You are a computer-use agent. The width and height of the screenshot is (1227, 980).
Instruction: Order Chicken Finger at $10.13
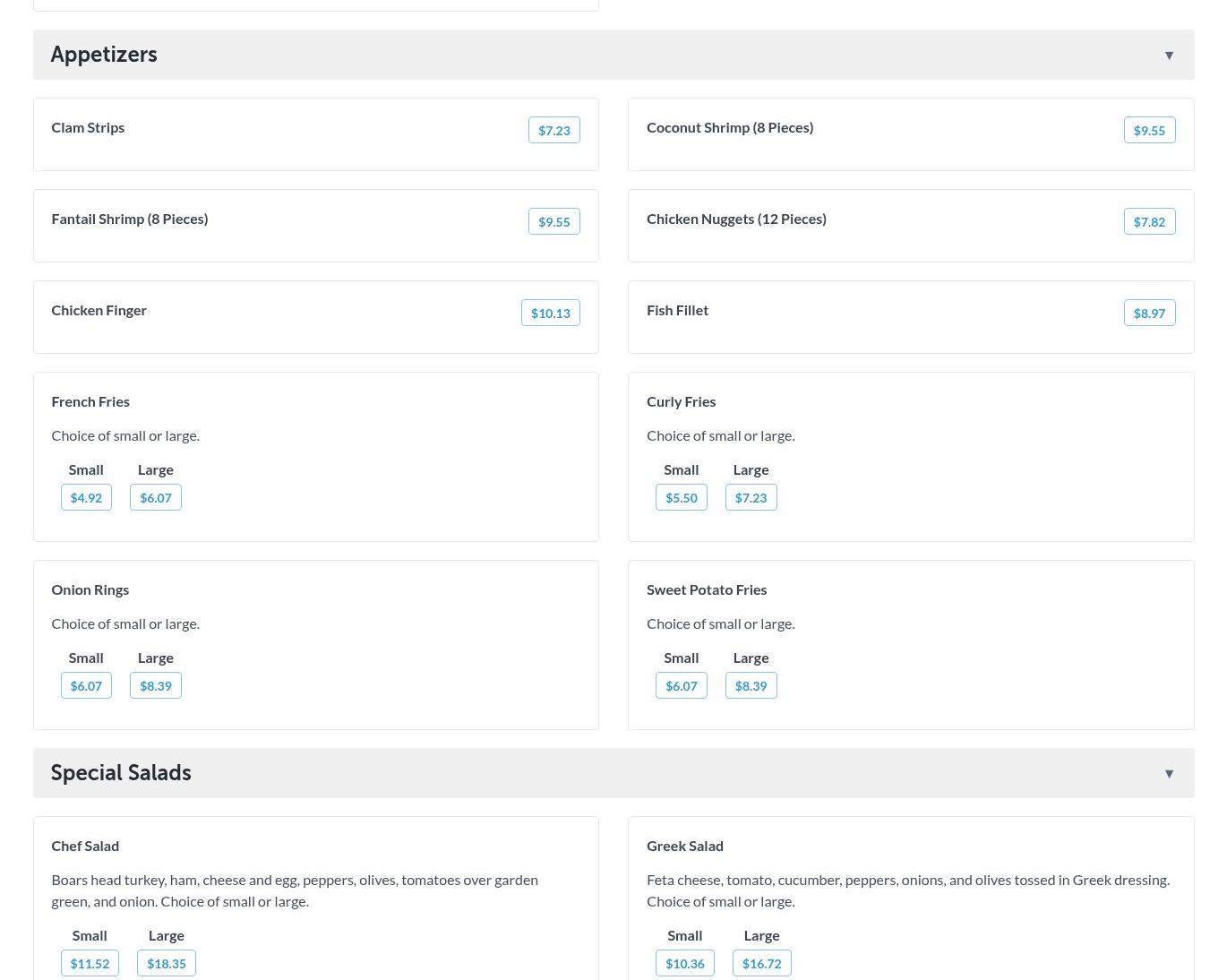[550, 314]
